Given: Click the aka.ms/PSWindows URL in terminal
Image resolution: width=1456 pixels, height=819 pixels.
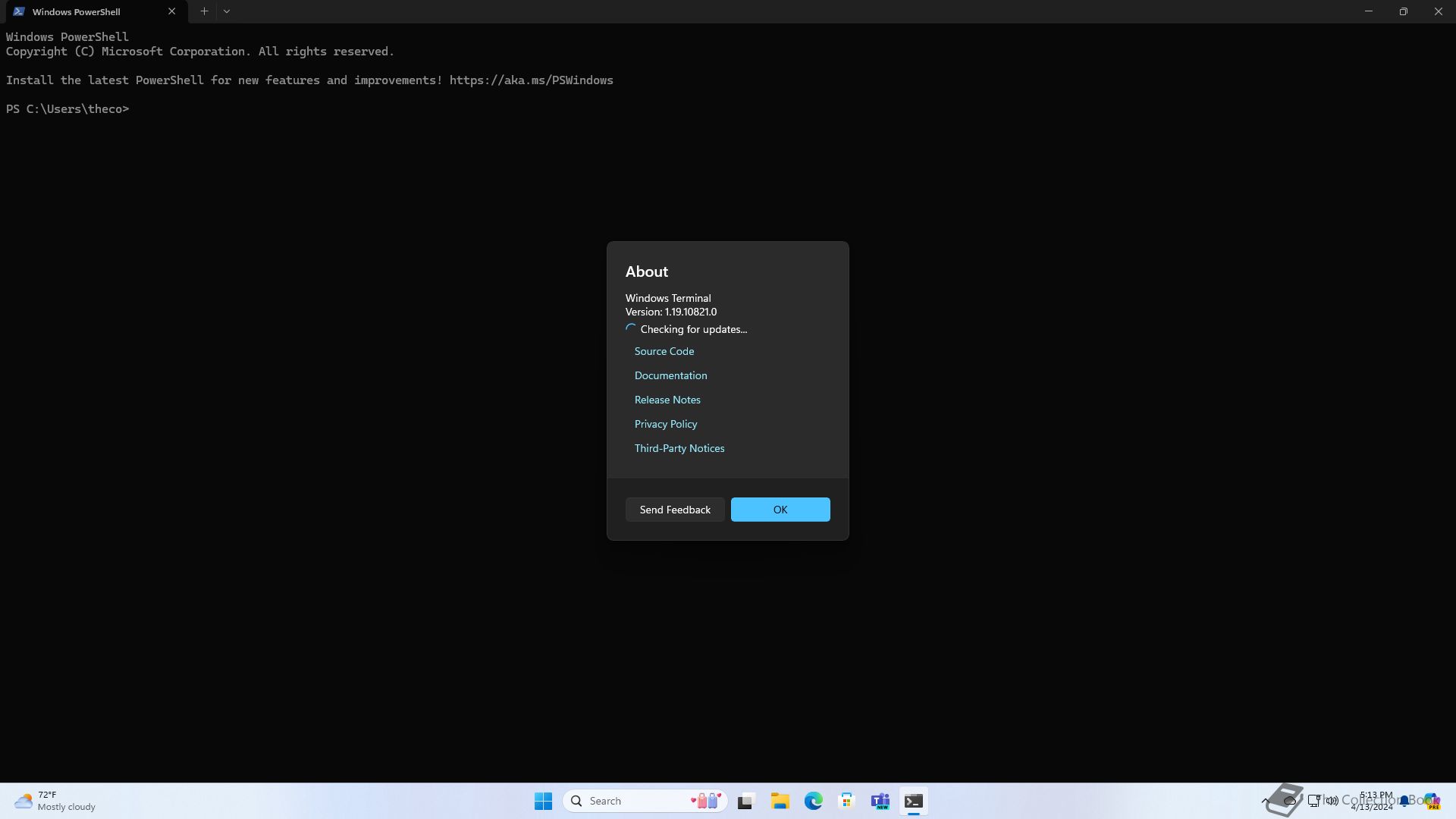Looking at the screenshot, I should pos(531,80).
